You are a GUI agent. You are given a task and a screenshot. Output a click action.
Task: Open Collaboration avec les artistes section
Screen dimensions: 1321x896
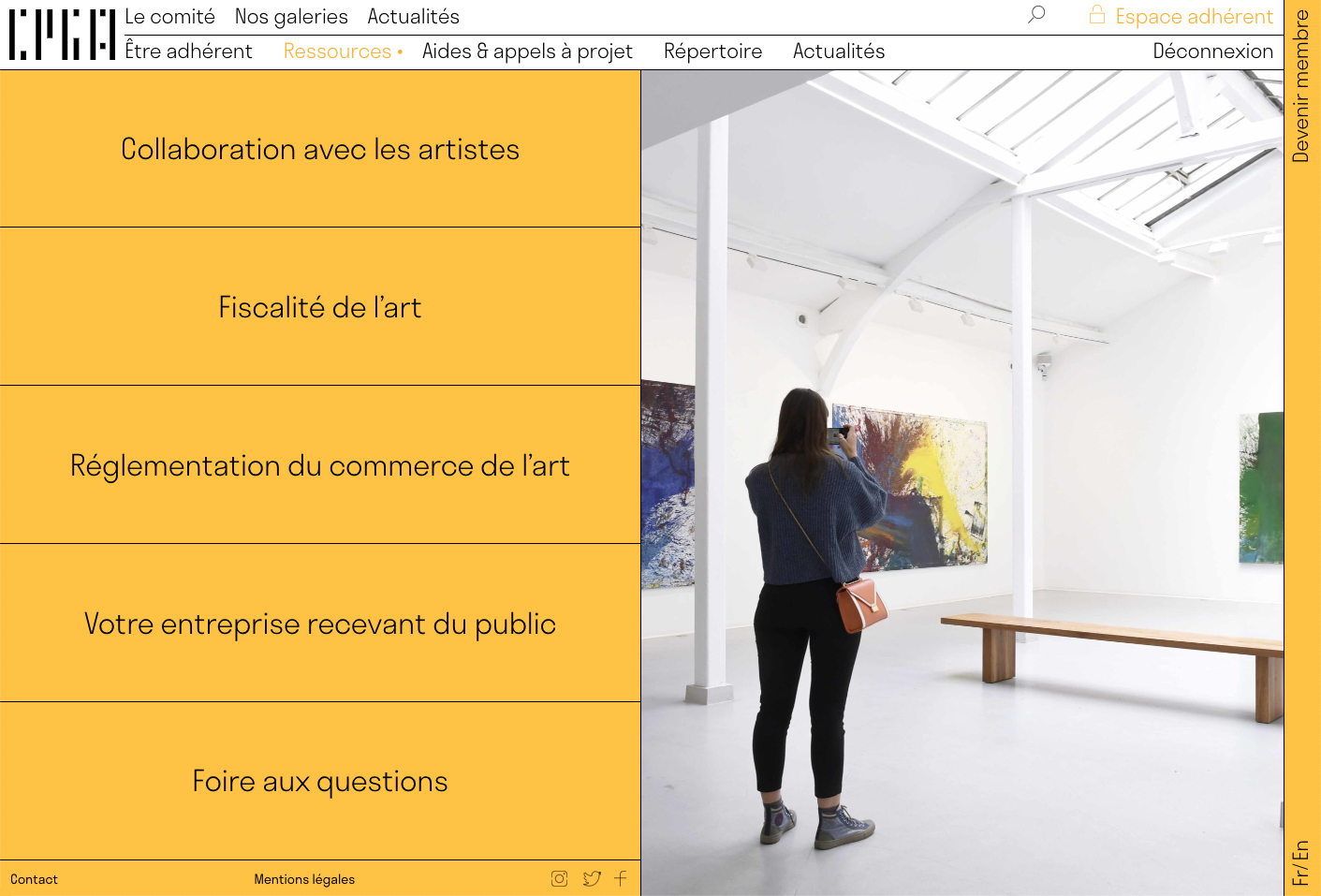click(x=320, y=149)
